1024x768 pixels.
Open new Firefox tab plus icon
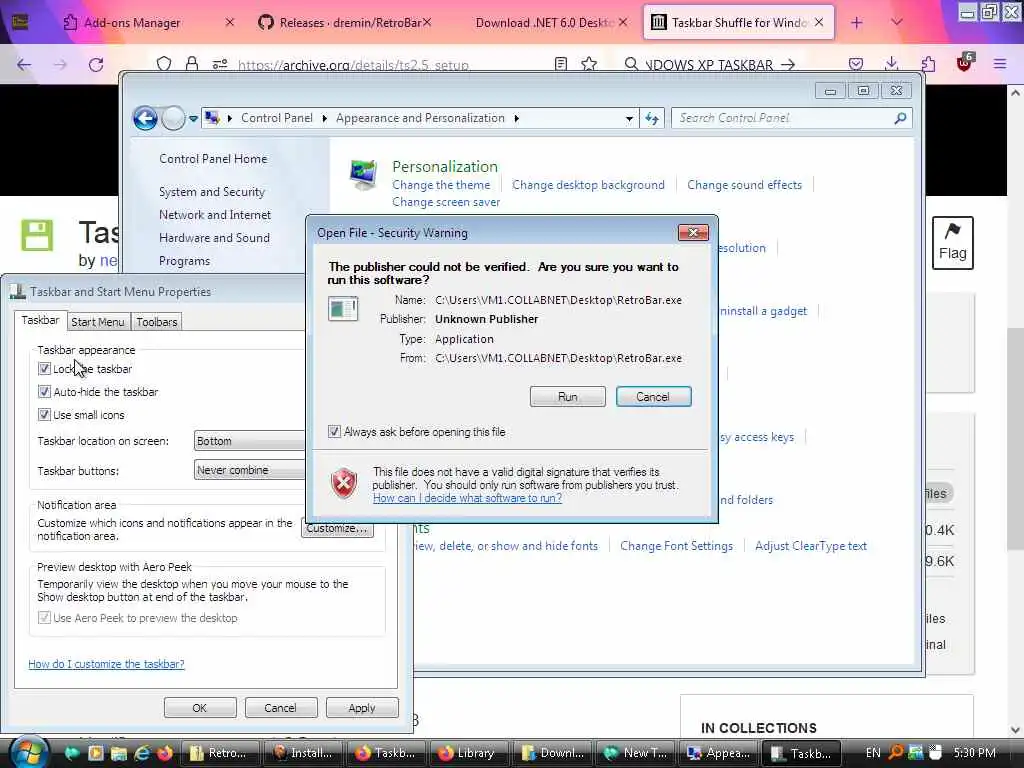(857, 23)
